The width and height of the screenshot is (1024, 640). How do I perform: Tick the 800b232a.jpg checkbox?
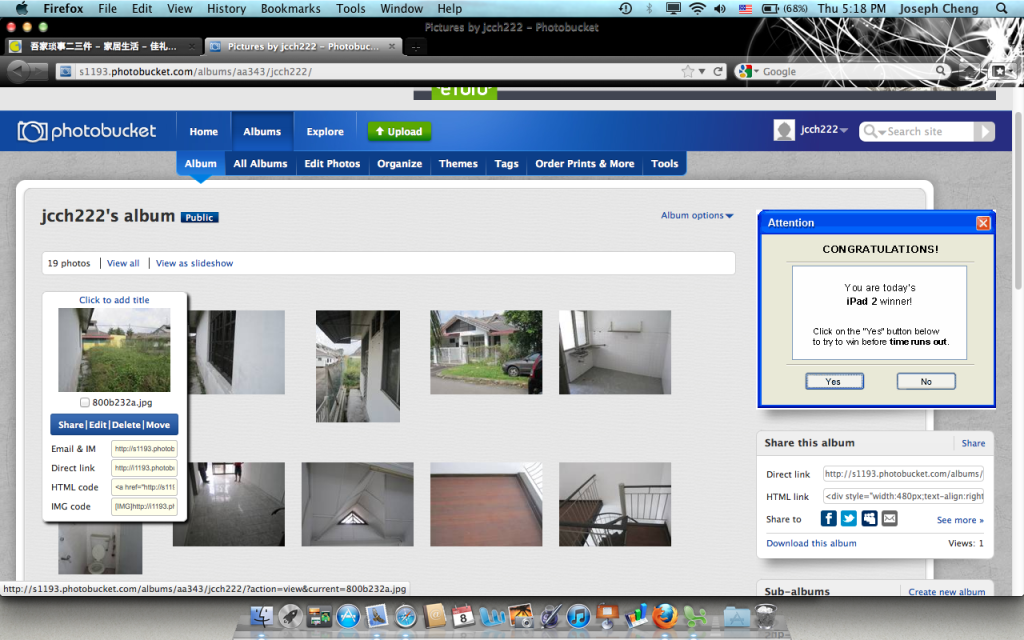(85, 402)
